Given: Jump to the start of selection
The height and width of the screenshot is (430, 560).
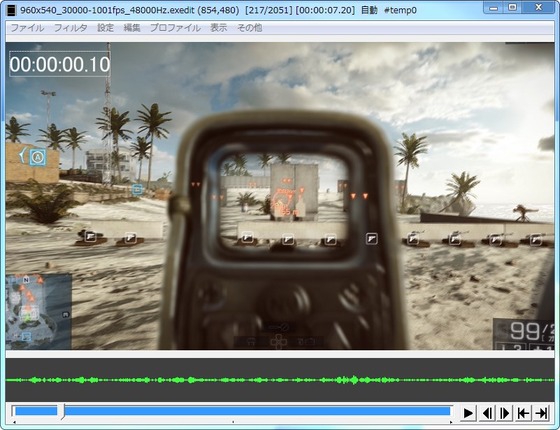Looking at the screenshot, I should tap(523, 413).
